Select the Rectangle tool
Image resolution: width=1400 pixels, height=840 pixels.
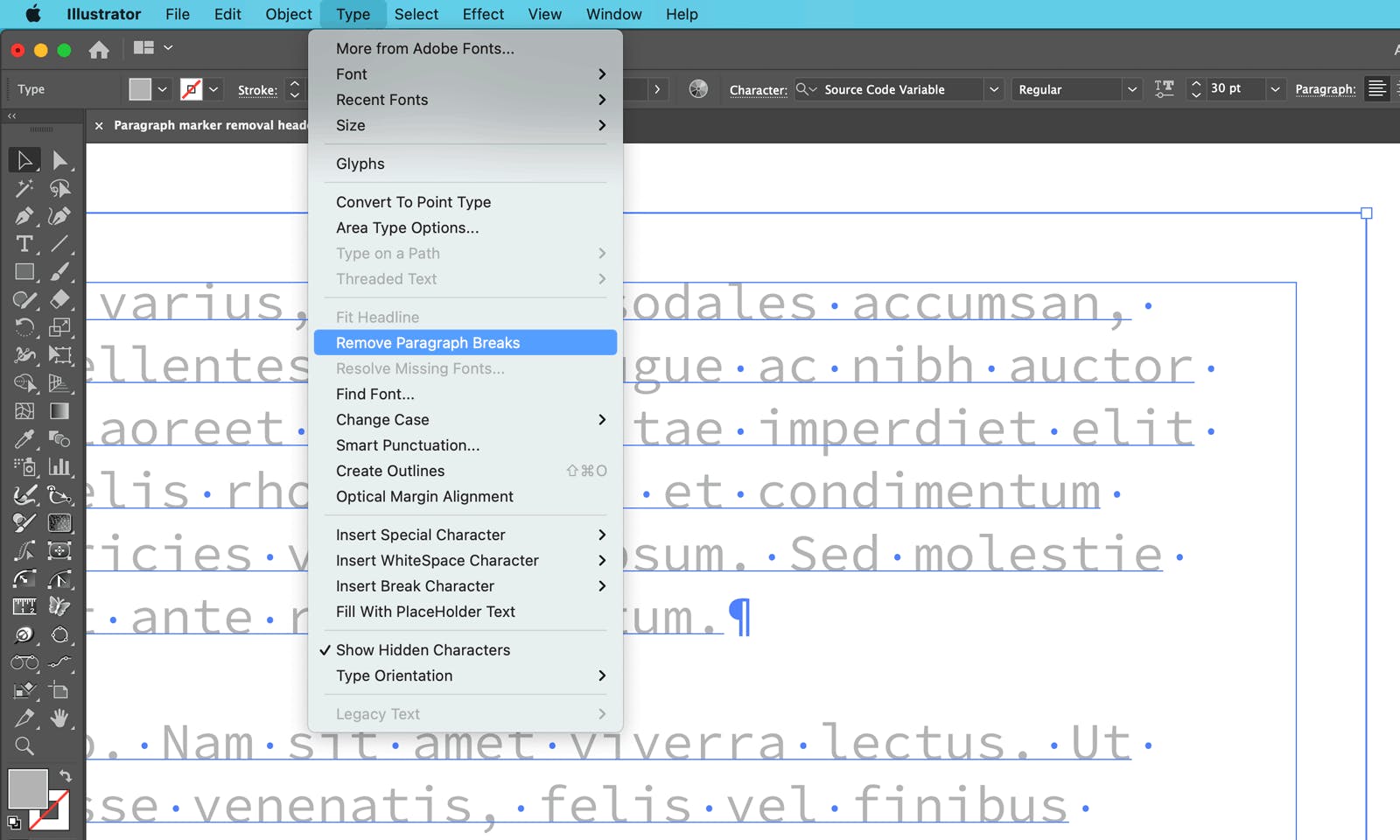click(x=24, y=269)
